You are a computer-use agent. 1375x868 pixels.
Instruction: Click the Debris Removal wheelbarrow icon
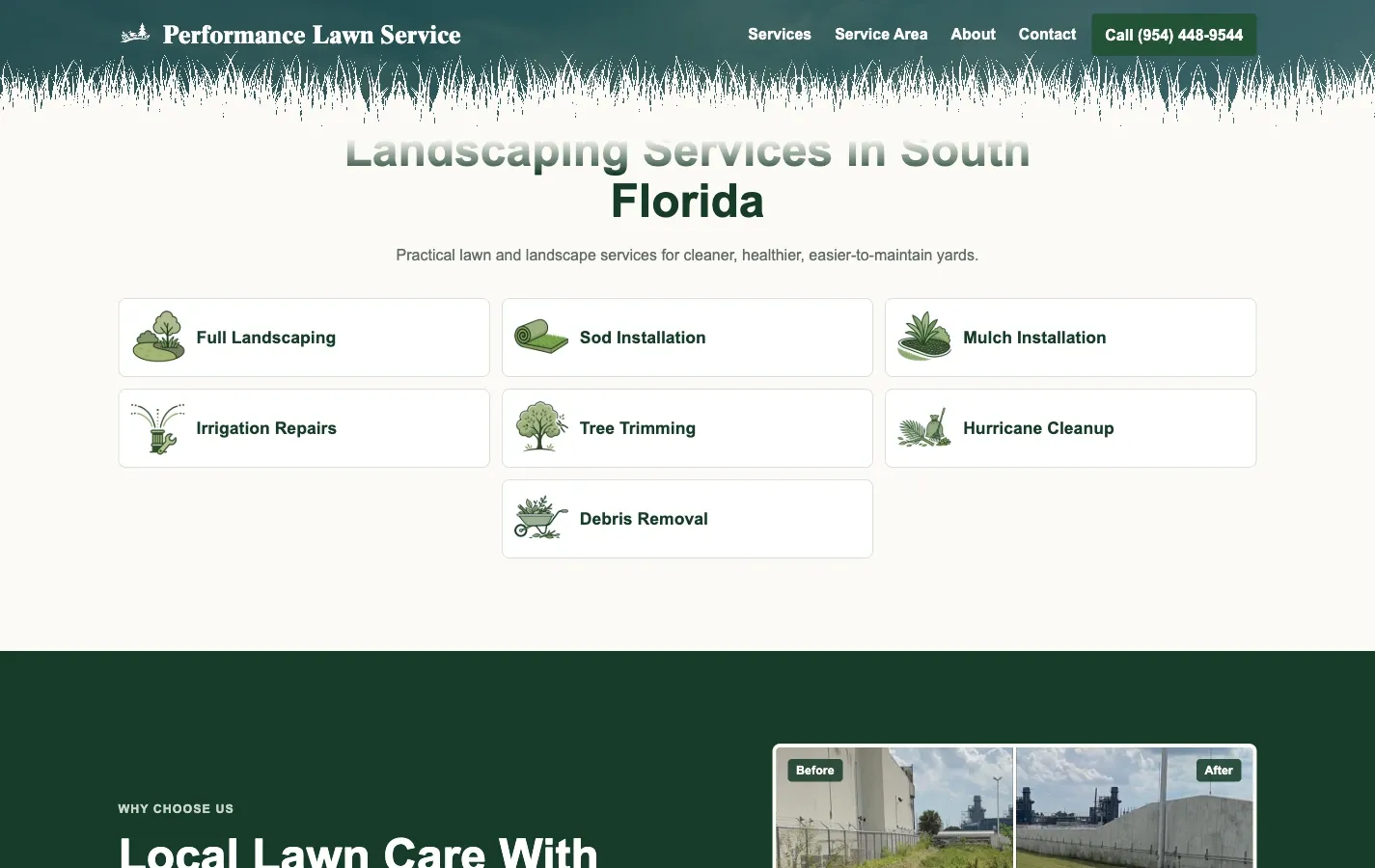pos(541,518)
